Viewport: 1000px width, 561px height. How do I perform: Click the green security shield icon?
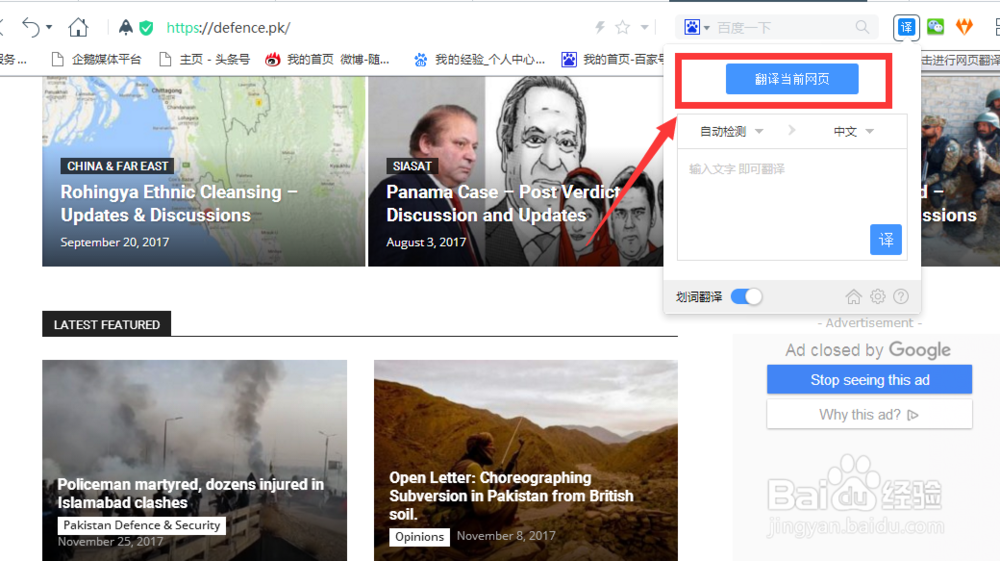(146, 27)
